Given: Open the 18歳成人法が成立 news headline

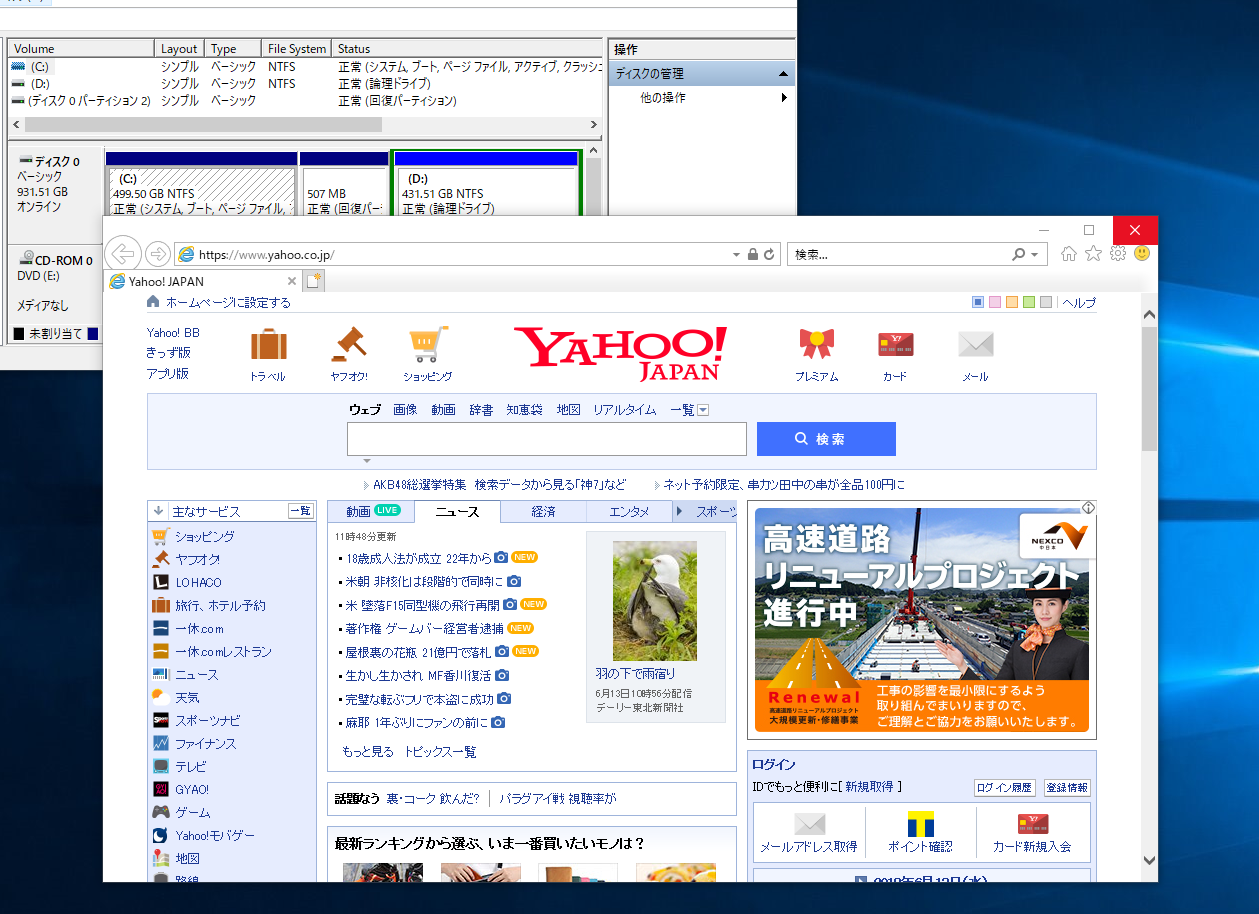Looking at the screenshot, I should click(420, 558).
